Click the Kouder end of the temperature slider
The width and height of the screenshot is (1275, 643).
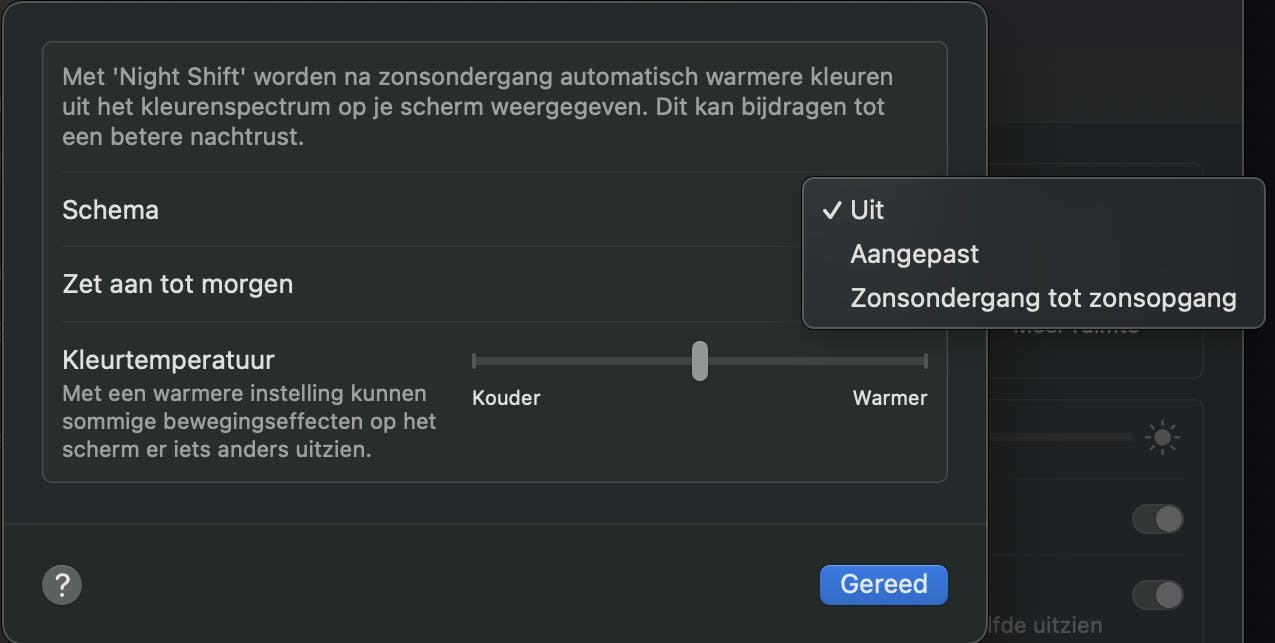[x=478, y=361]
